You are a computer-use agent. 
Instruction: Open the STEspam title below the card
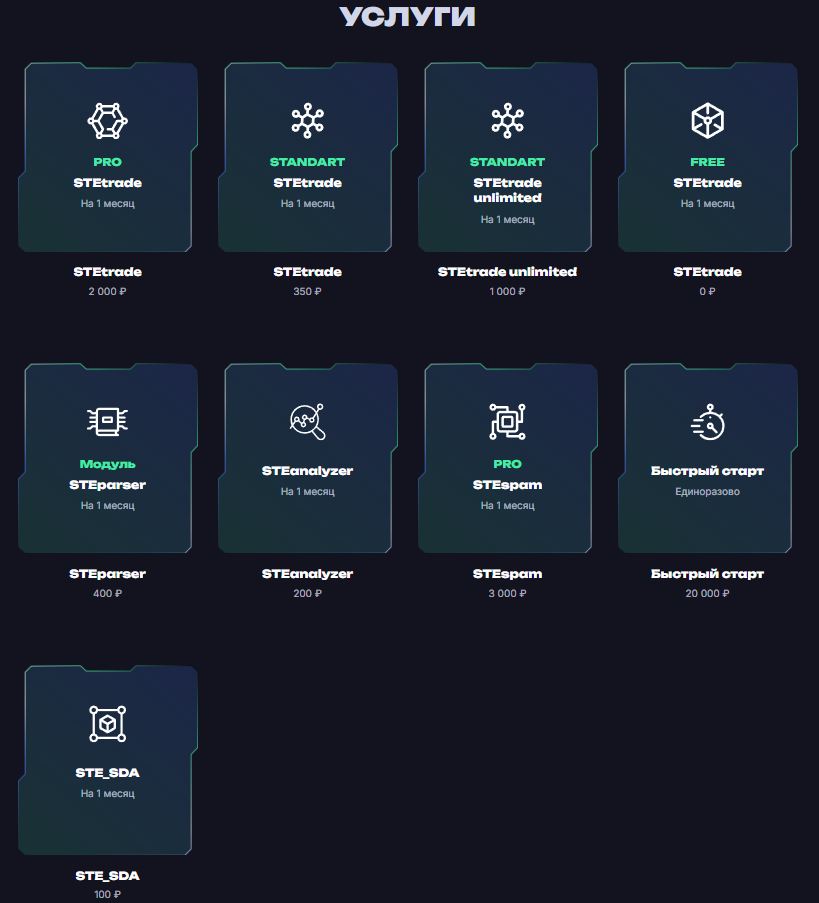point(507,574)
